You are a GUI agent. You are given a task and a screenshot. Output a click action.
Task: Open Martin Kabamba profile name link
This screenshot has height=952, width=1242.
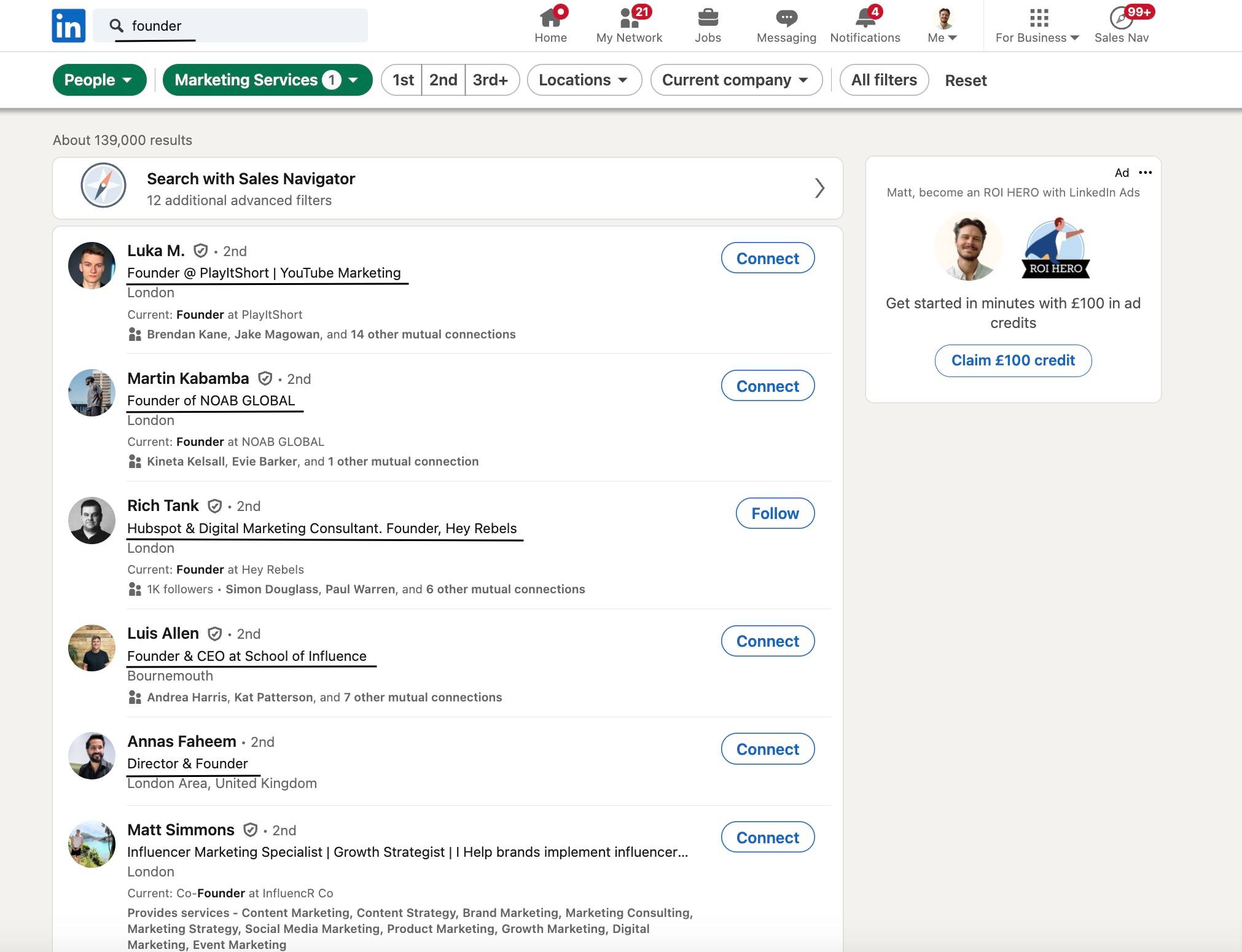[x=188, y=378]
